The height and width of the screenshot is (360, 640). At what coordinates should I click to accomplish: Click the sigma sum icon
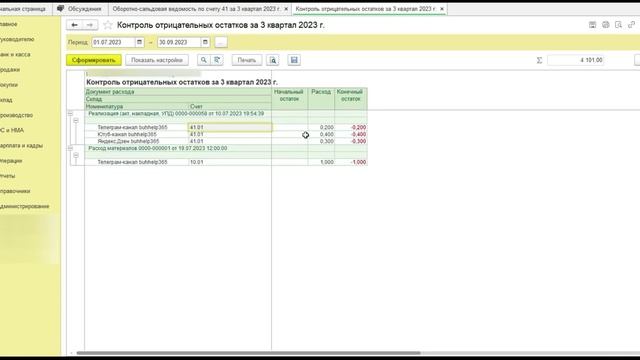tap(539, 60)
